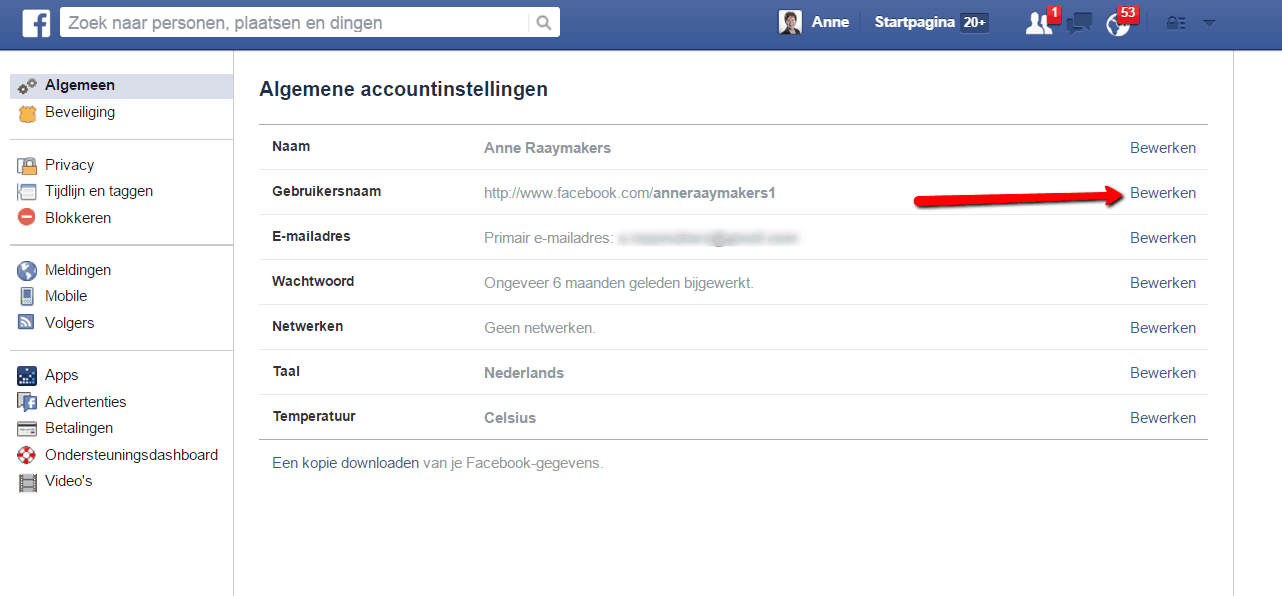Click the Temperatuur row label

(x=314, y=416)
